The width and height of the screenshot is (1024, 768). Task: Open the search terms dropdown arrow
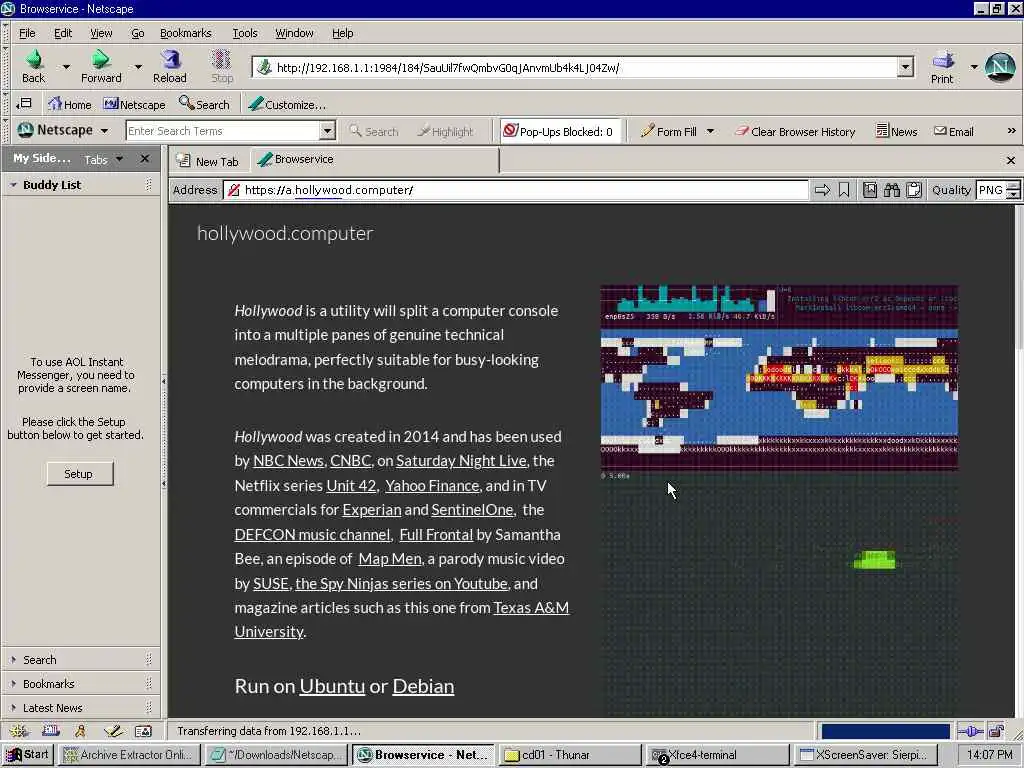[x=327, y=131]
